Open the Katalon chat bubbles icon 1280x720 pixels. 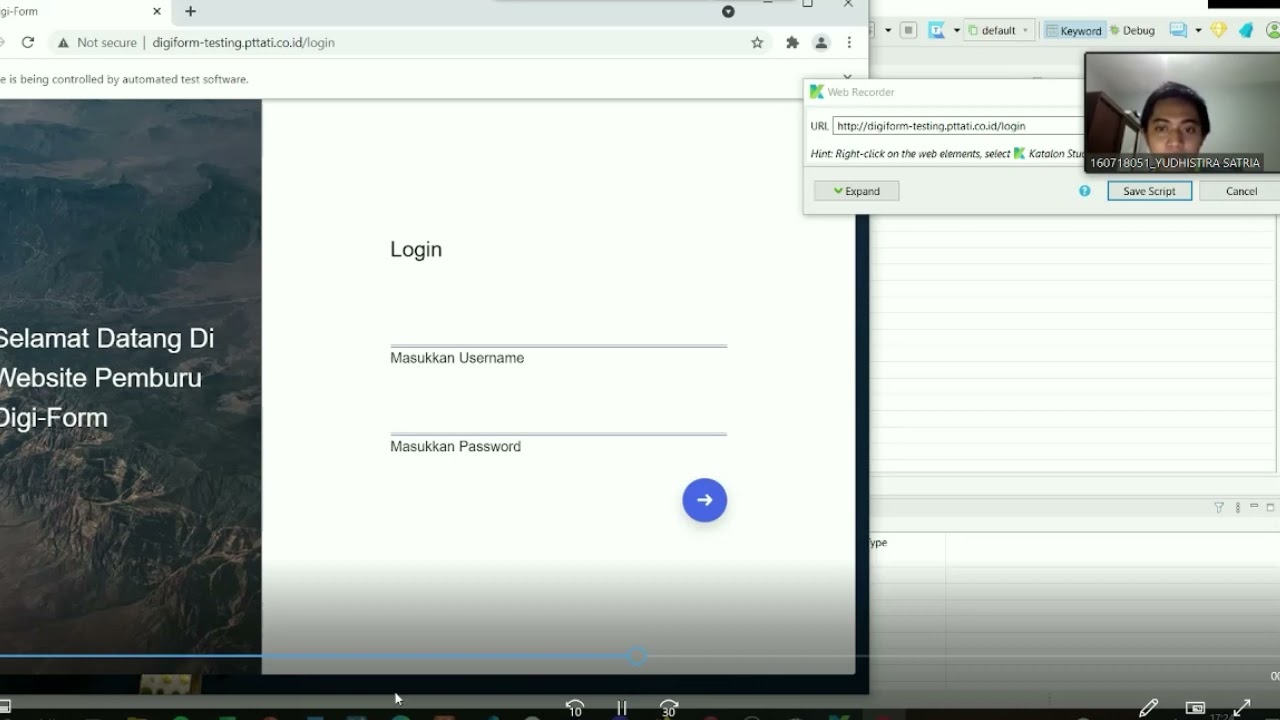[1178, 30]
